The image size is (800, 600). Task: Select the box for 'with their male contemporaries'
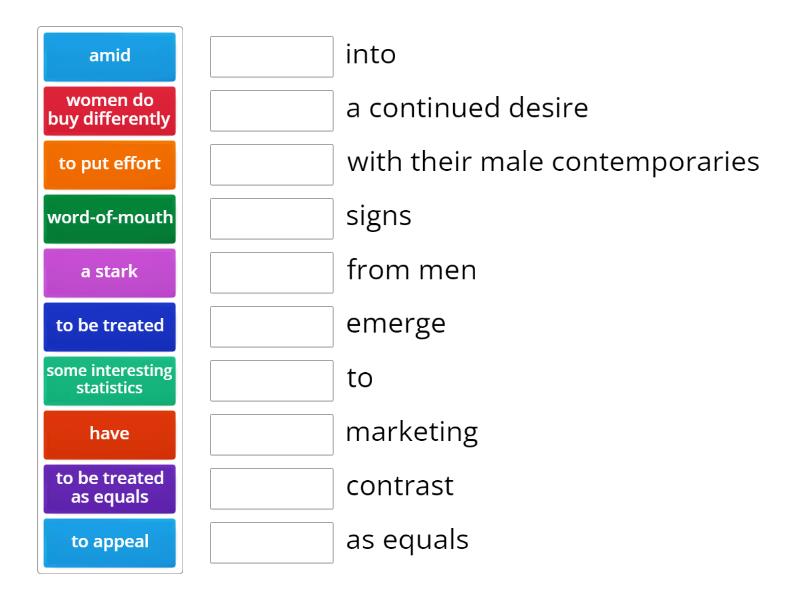click(272, 165)
